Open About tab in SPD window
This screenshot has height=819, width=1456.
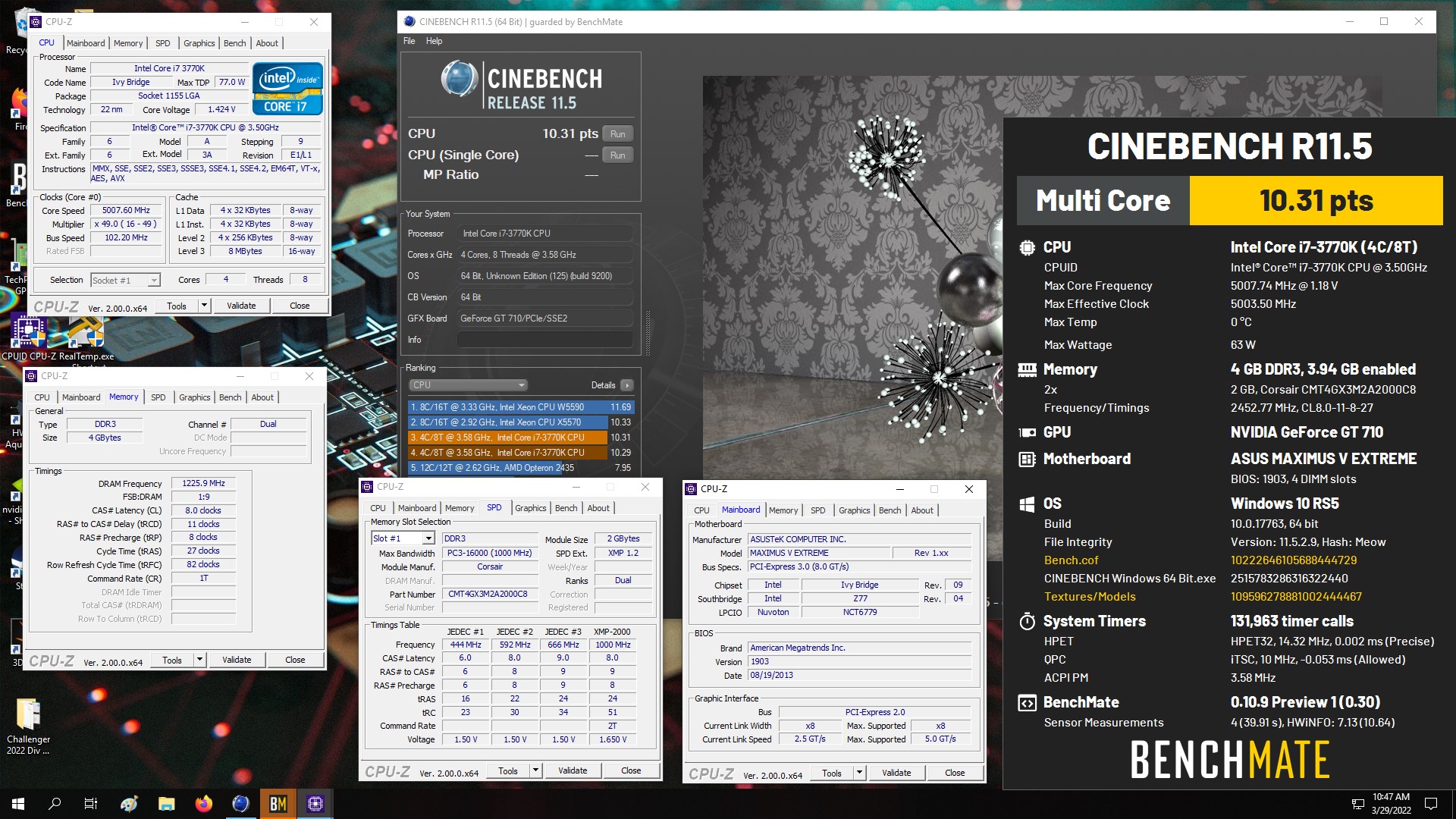click(x=598, y=508)
